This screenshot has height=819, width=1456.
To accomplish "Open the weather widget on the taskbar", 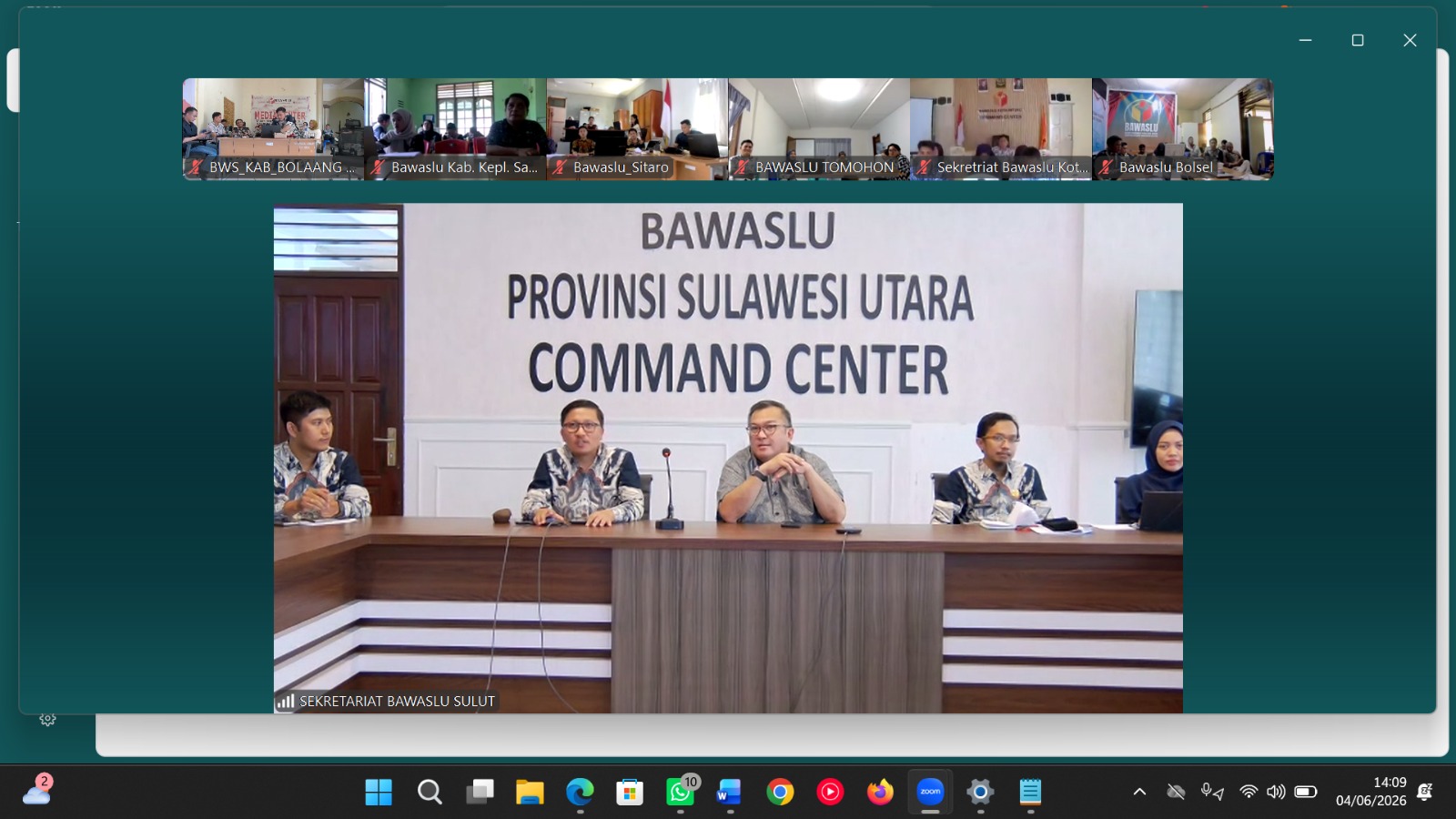I will [37, 790].
